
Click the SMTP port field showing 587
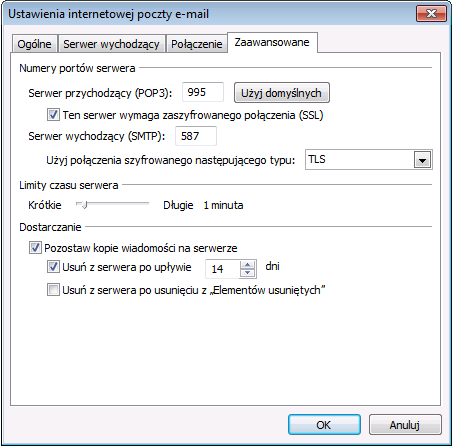pos(196,136)
